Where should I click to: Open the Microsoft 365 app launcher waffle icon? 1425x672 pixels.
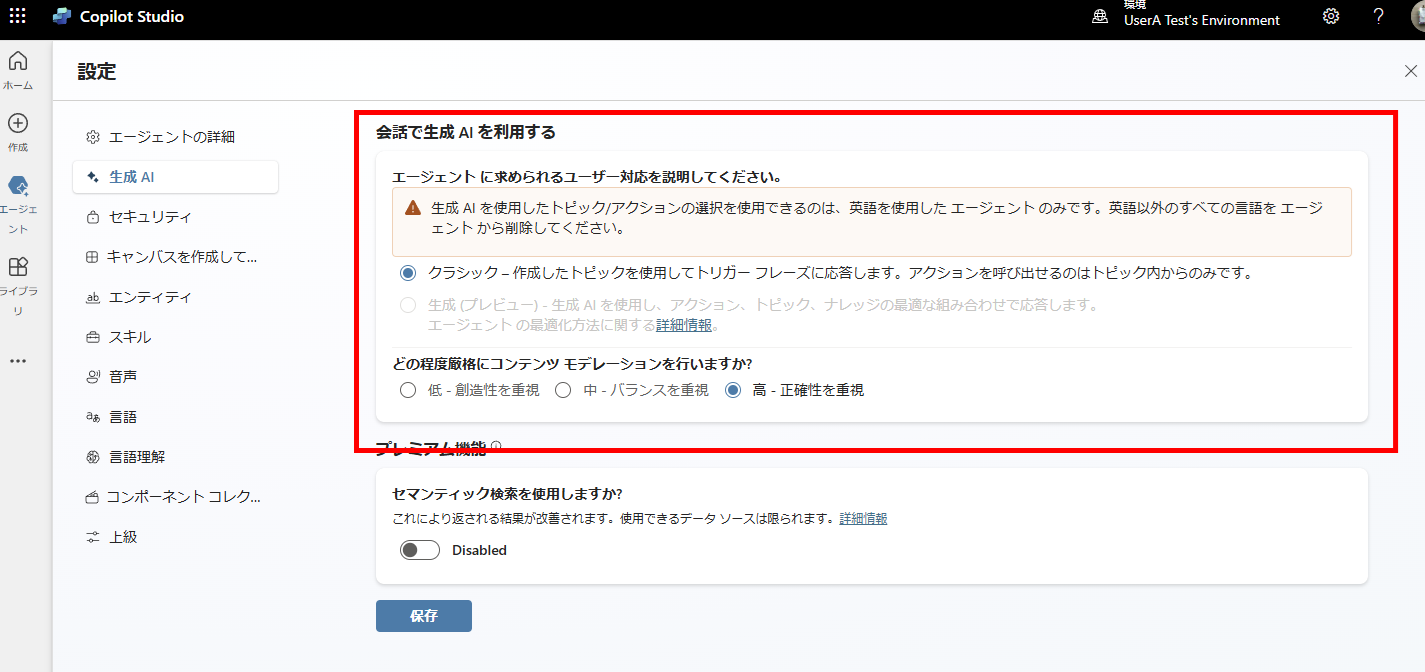coord(17,16)
